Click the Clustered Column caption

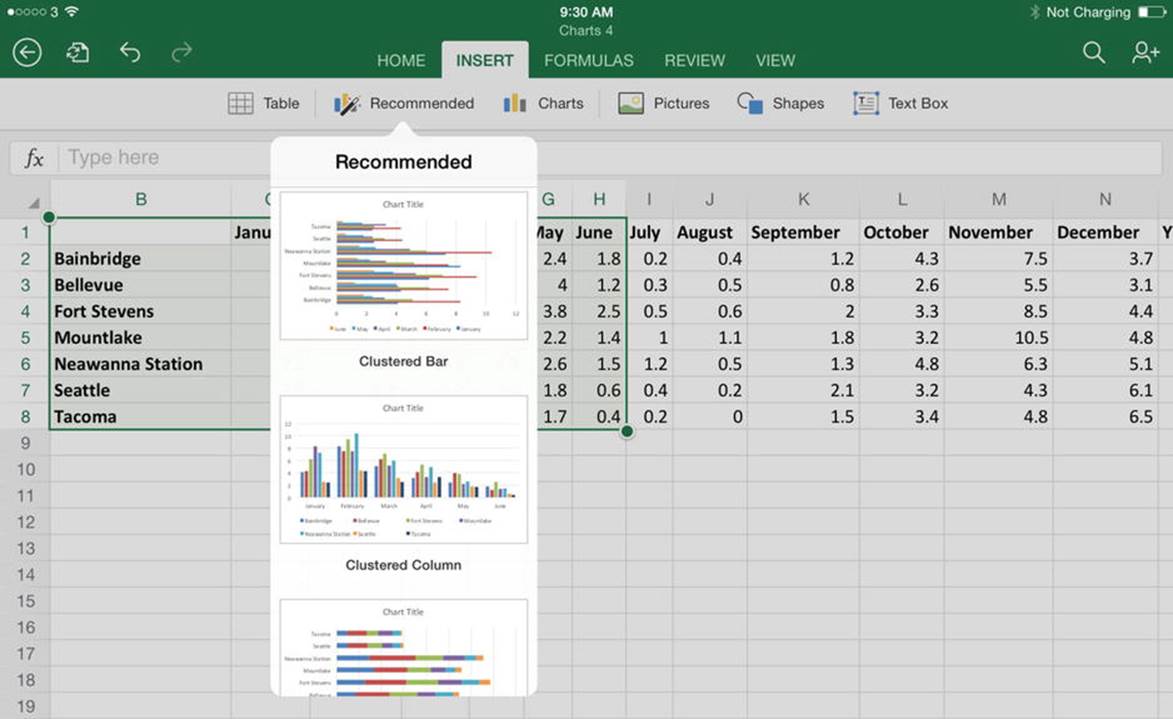click(403, 565)
